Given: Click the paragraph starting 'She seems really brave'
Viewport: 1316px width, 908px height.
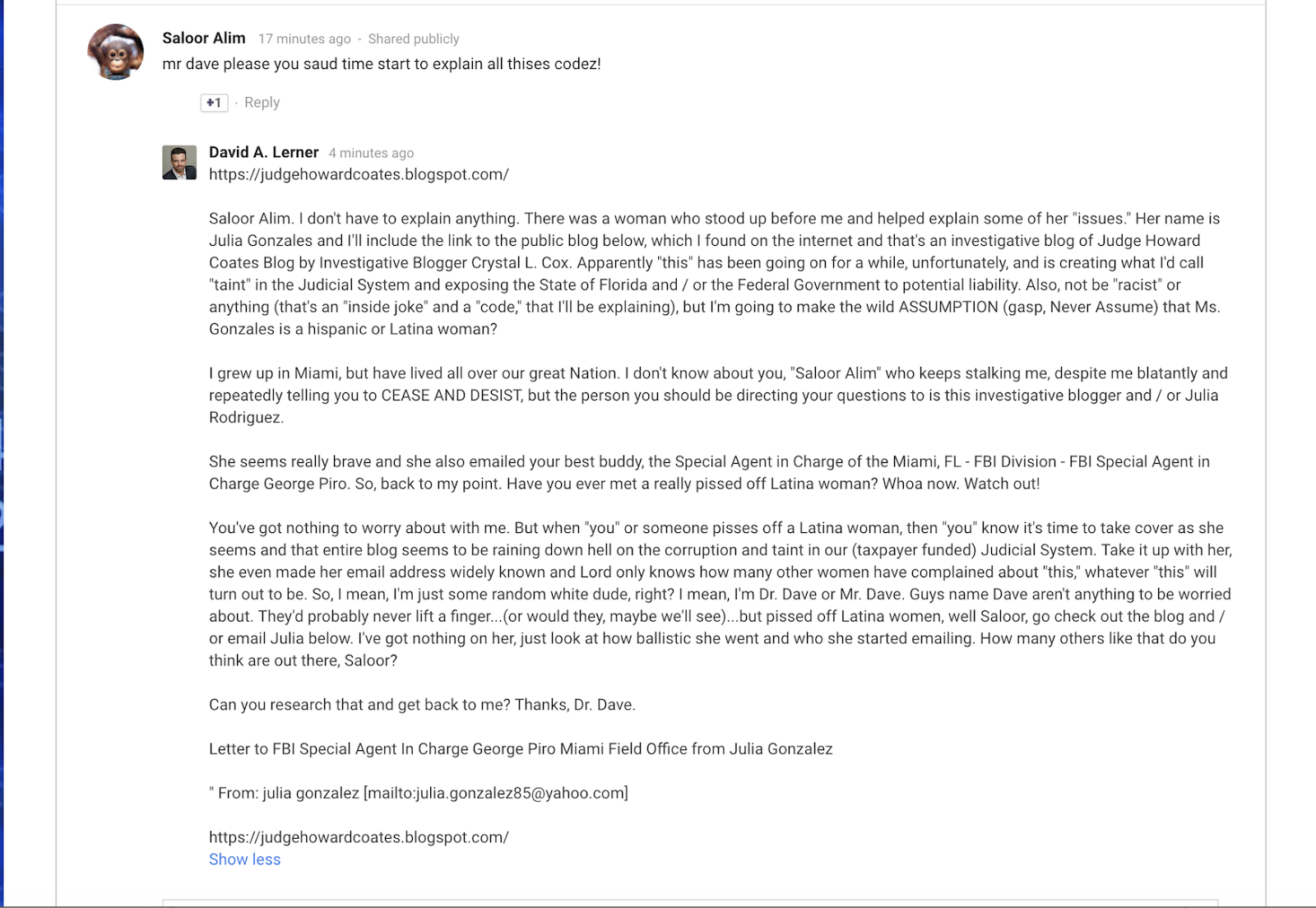Looking at the screenshot, I should 709,473.
